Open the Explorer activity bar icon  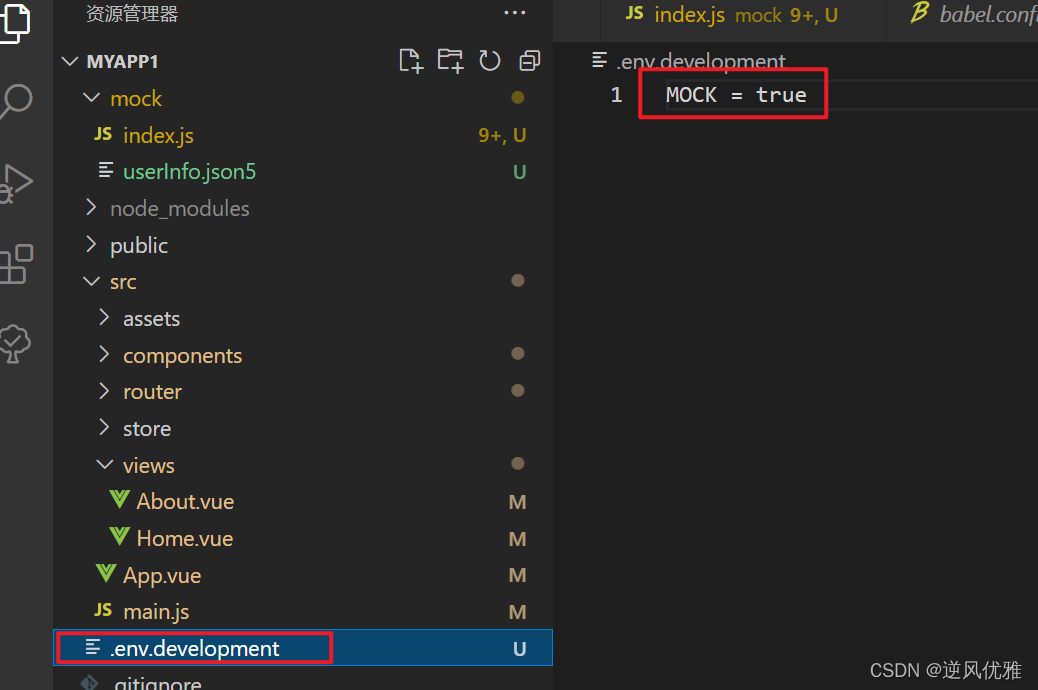click(15, 23)
